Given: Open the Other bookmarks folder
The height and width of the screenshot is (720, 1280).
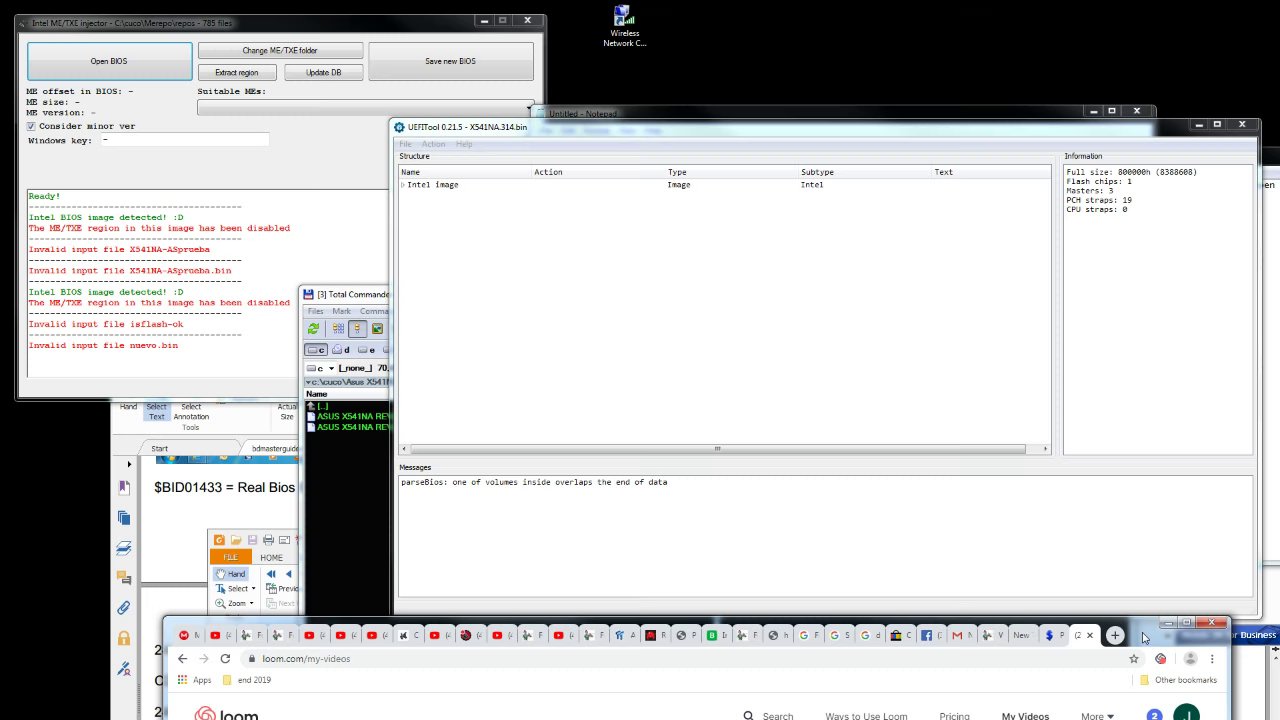Looking at the screenshot, I should pyautogui.click(x=1178, y=680).
